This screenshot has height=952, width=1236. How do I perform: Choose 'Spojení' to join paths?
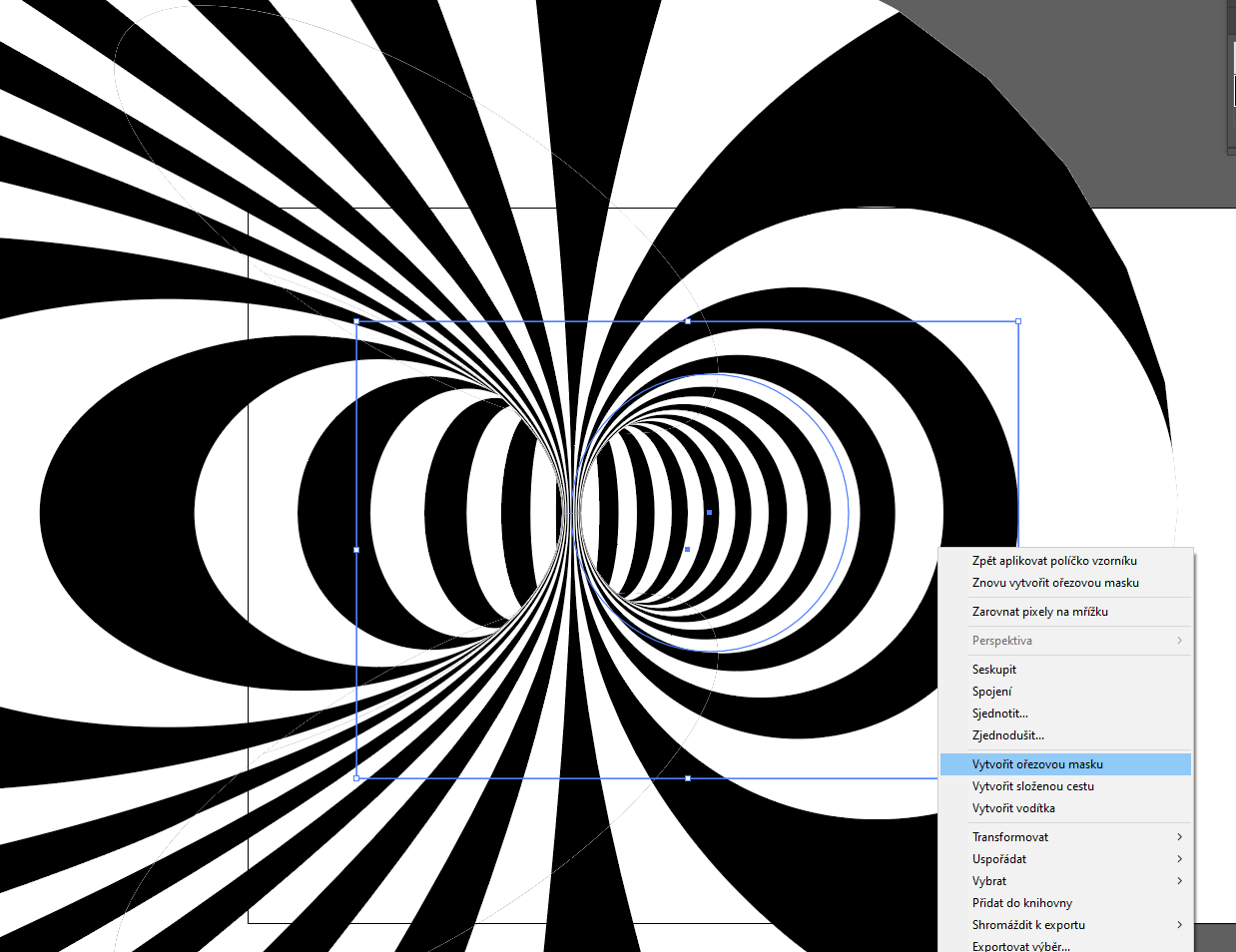[x=991, y=692]
